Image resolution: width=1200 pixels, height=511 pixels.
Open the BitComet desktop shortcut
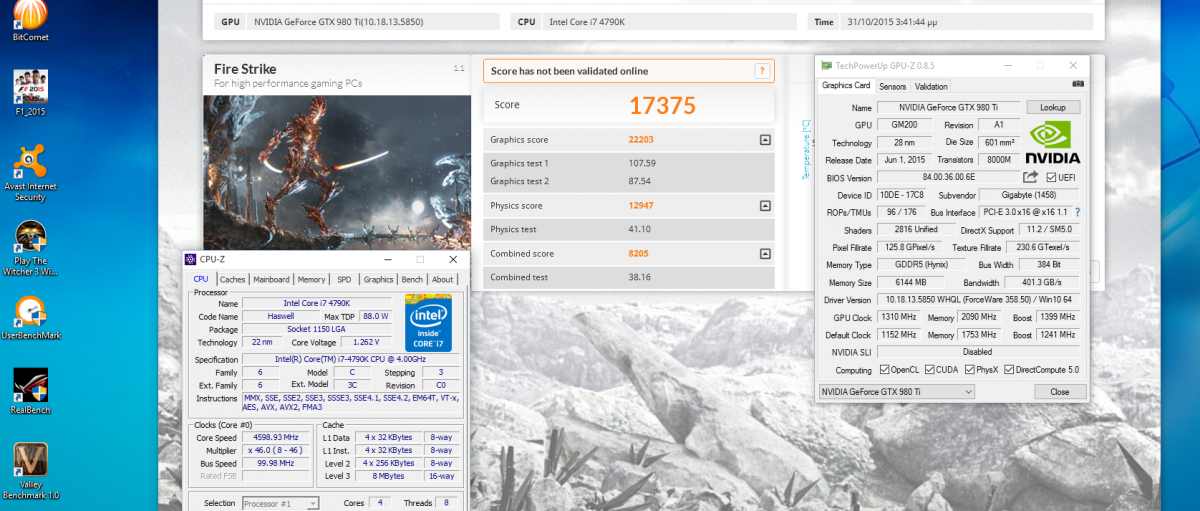pyautogui.click(x=31, y=20)
